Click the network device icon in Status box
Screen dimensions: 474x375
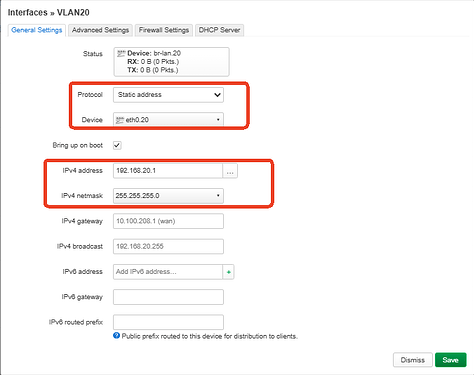pos(121,53)
